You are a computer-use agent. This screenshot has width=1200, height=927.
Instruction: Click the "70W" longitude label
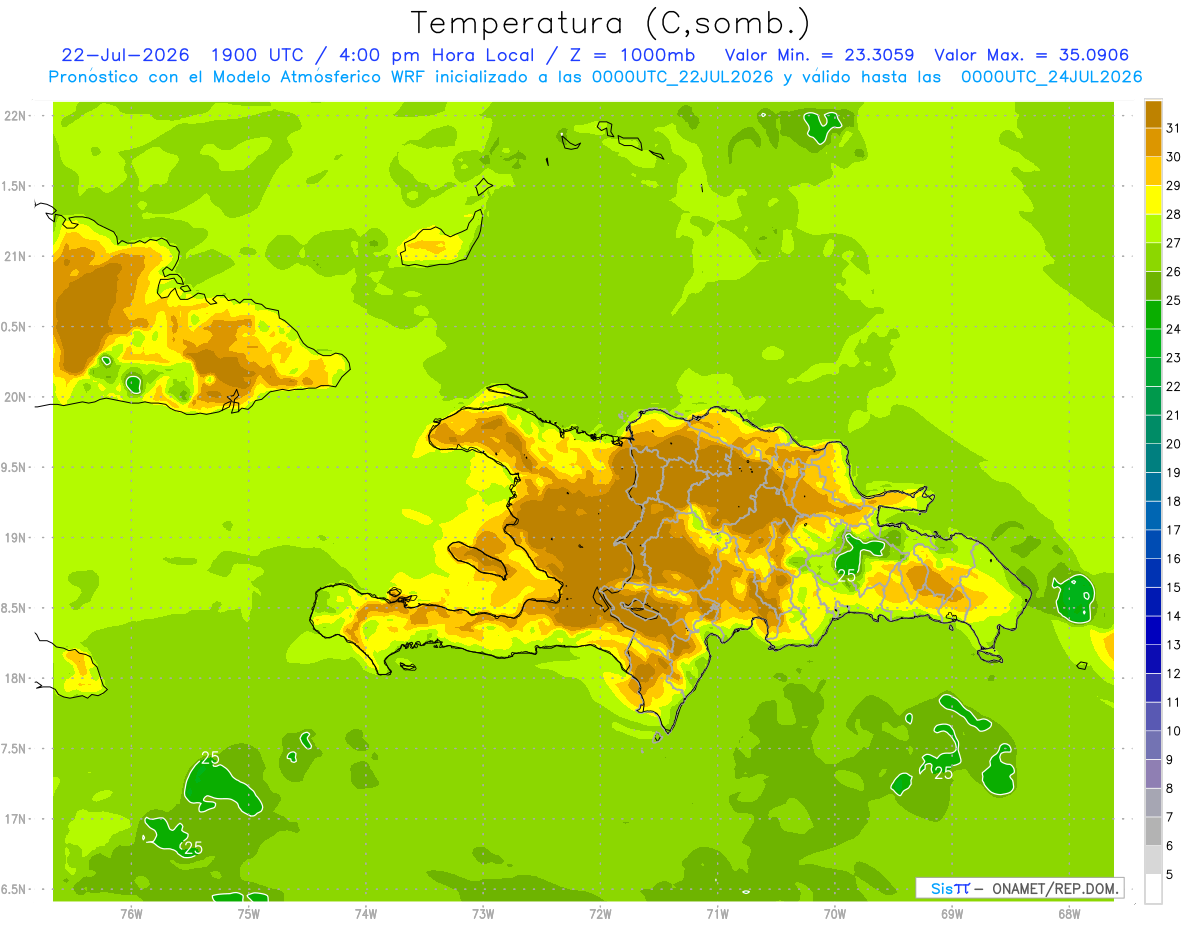pos(835,913)
